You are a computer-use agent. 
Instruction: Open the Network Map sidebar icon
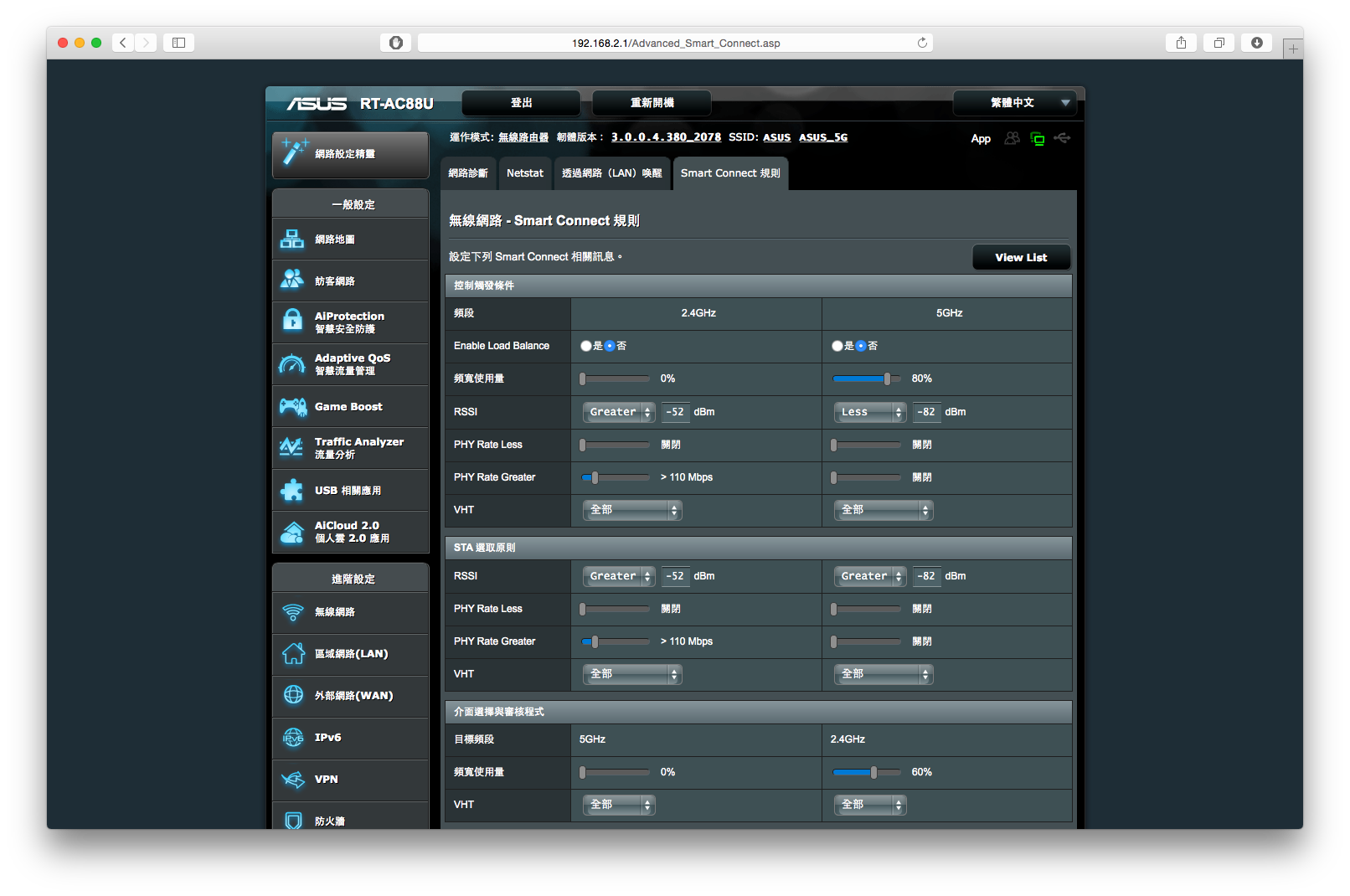tap(292, 239)
